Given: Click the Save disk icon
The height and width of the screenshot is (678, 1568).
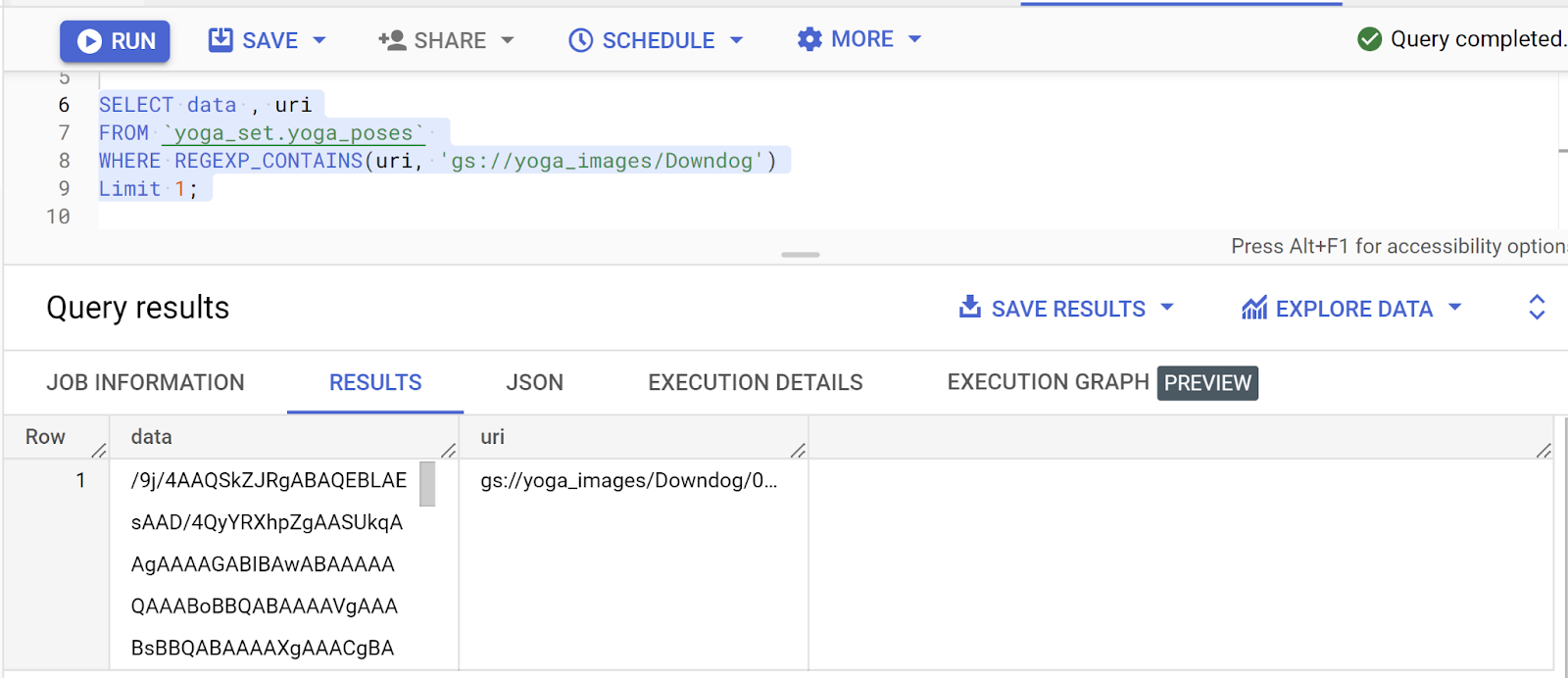Looking at the screenshot, I should pyautogui.click(x=220, y=40).
